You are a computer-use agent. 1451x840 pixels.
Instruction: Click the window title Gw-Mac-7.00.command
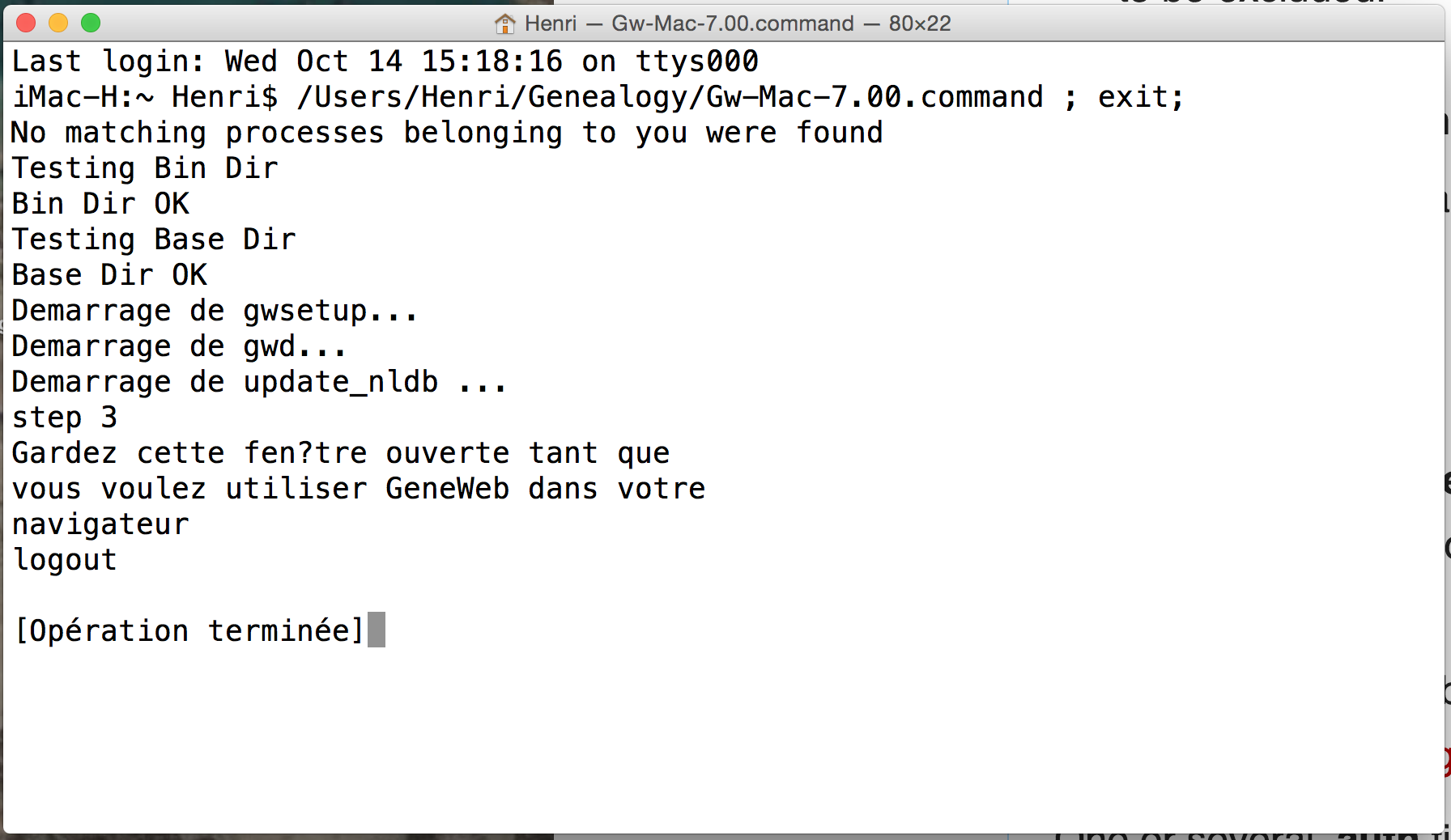pos(732,23)
